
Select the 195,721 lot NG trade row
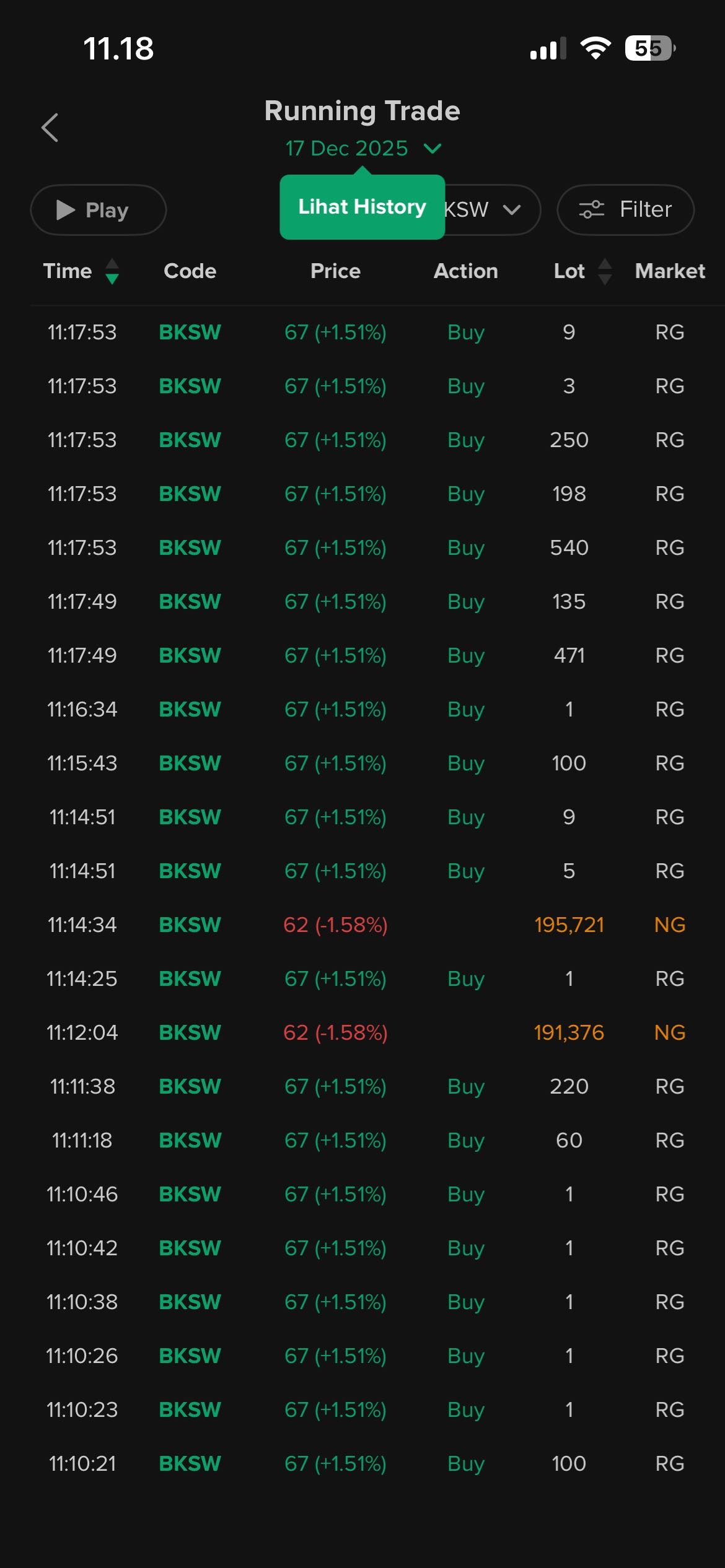click(362, 925)
